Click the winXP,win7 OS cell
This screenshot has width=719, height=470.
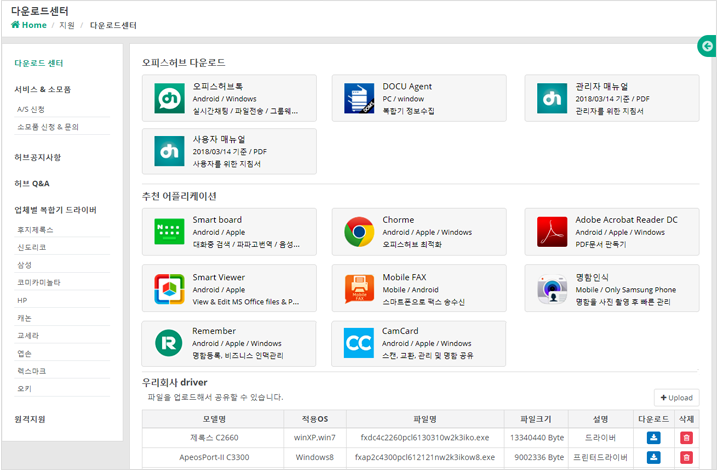tap(315, 437)
